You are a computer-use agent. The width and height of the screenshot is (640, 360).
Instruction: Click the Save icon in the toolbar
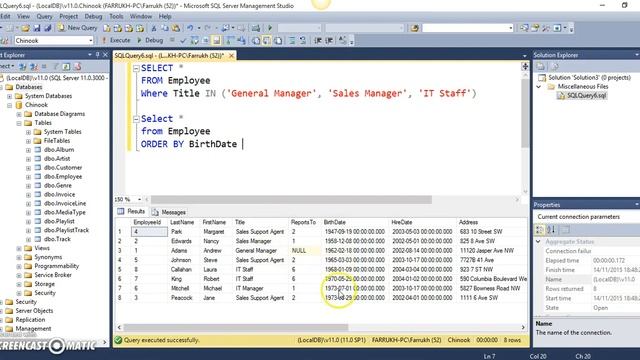[37, 28]
